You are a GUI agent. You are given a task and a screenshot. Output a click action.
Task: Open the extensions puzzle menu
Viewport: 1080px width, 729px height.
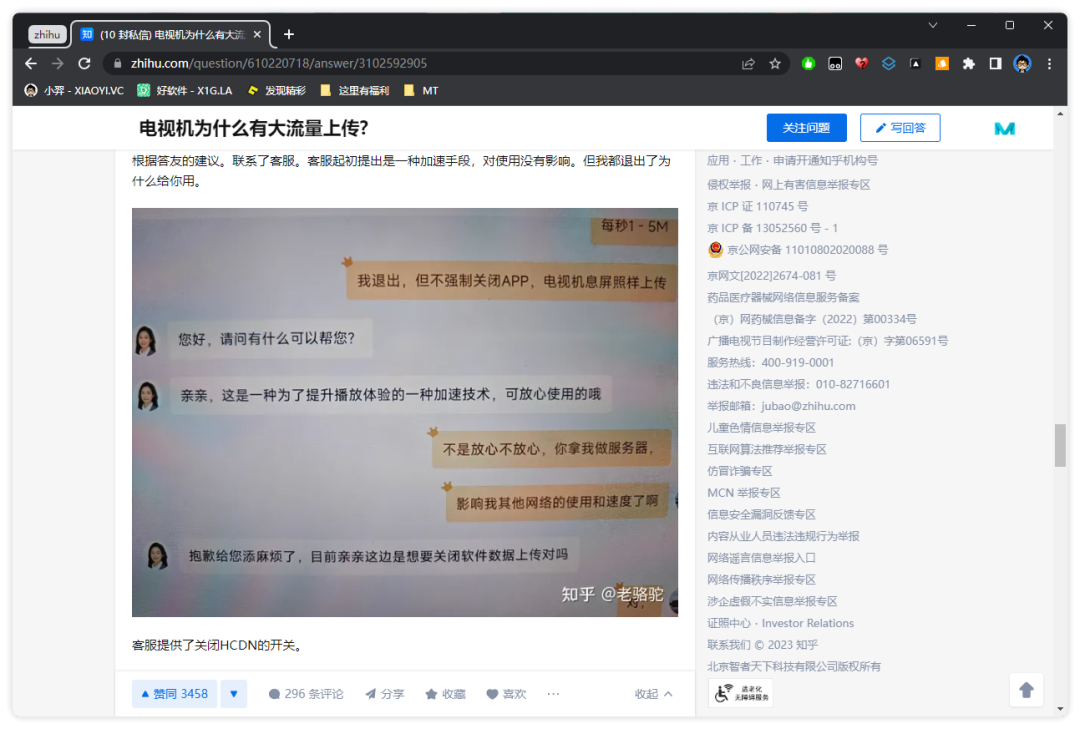(x=968, y=63)
